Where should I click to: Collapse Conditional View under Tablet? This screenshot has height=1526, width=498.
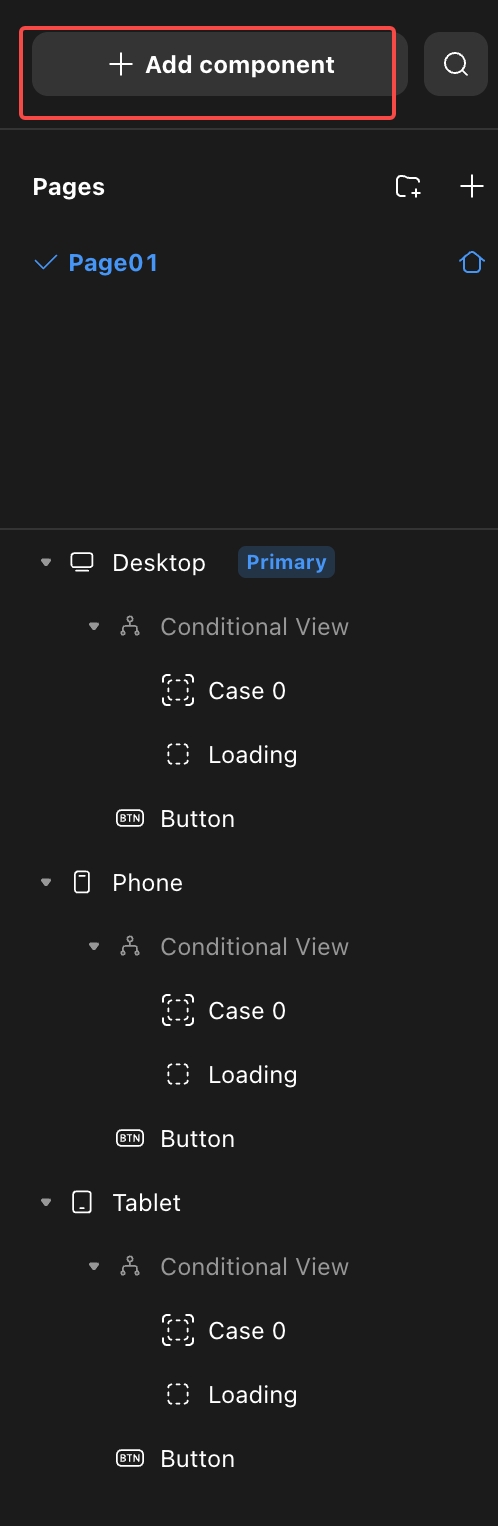[x=94, y=1267]
